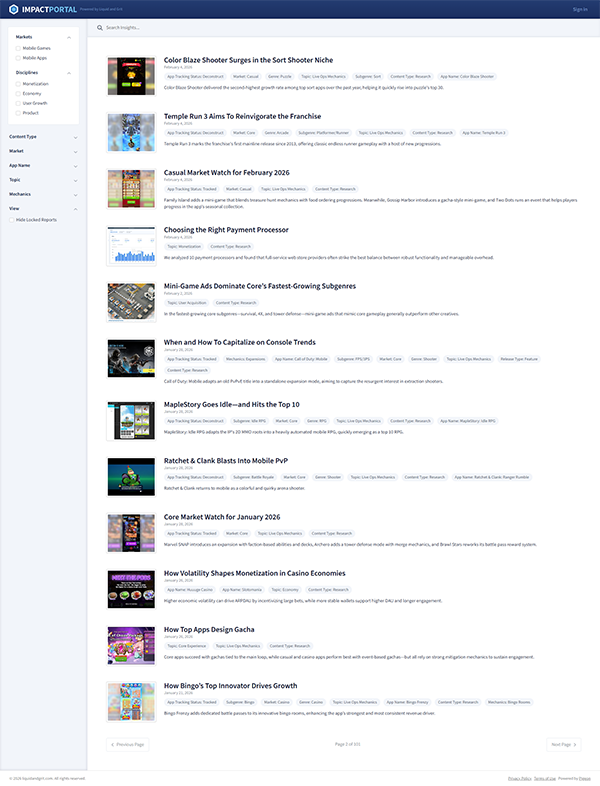The image size is (600, 786).
Task: Collapse the Markets filter group
Action: (x=69, y=37)
